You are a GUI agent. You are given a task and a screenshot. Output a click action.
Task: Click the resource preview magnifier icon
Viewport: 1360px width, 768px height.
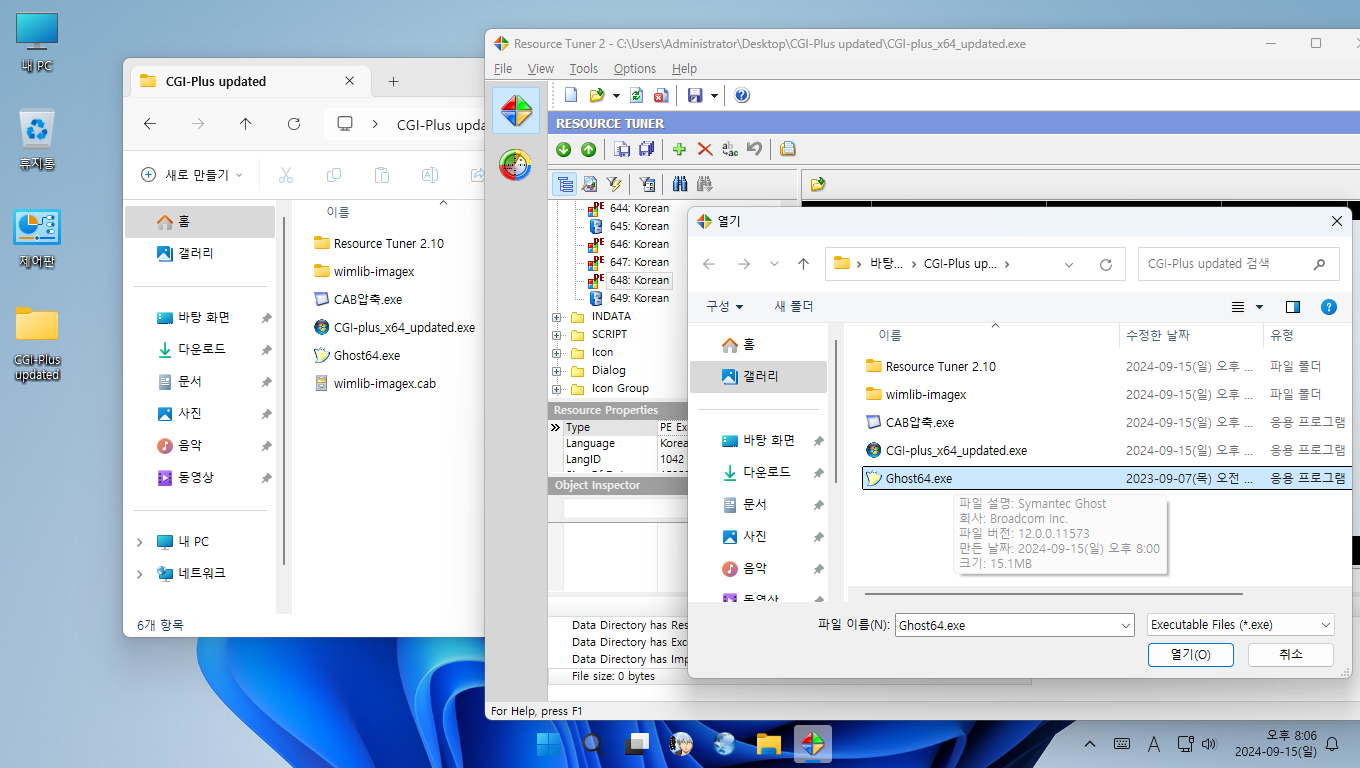point(590,184)
